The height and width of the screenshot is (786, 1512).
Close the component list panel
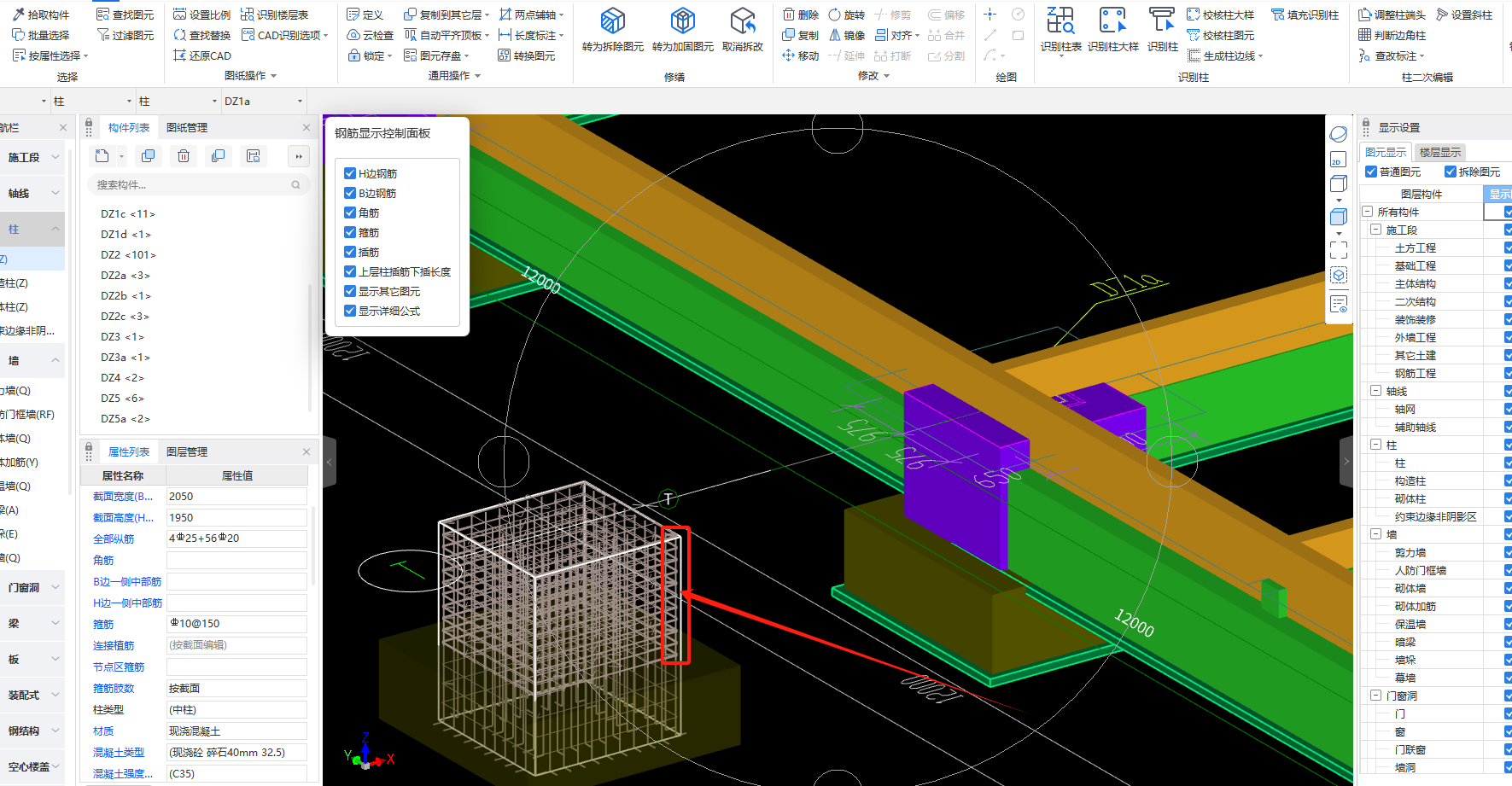(x=306, y=127)
